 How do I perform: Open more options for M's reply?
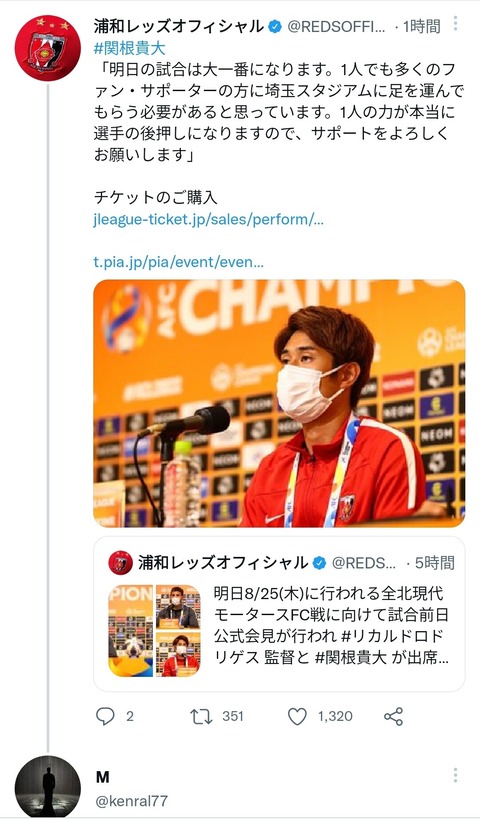pyautogui.click(x=455, y=776)
